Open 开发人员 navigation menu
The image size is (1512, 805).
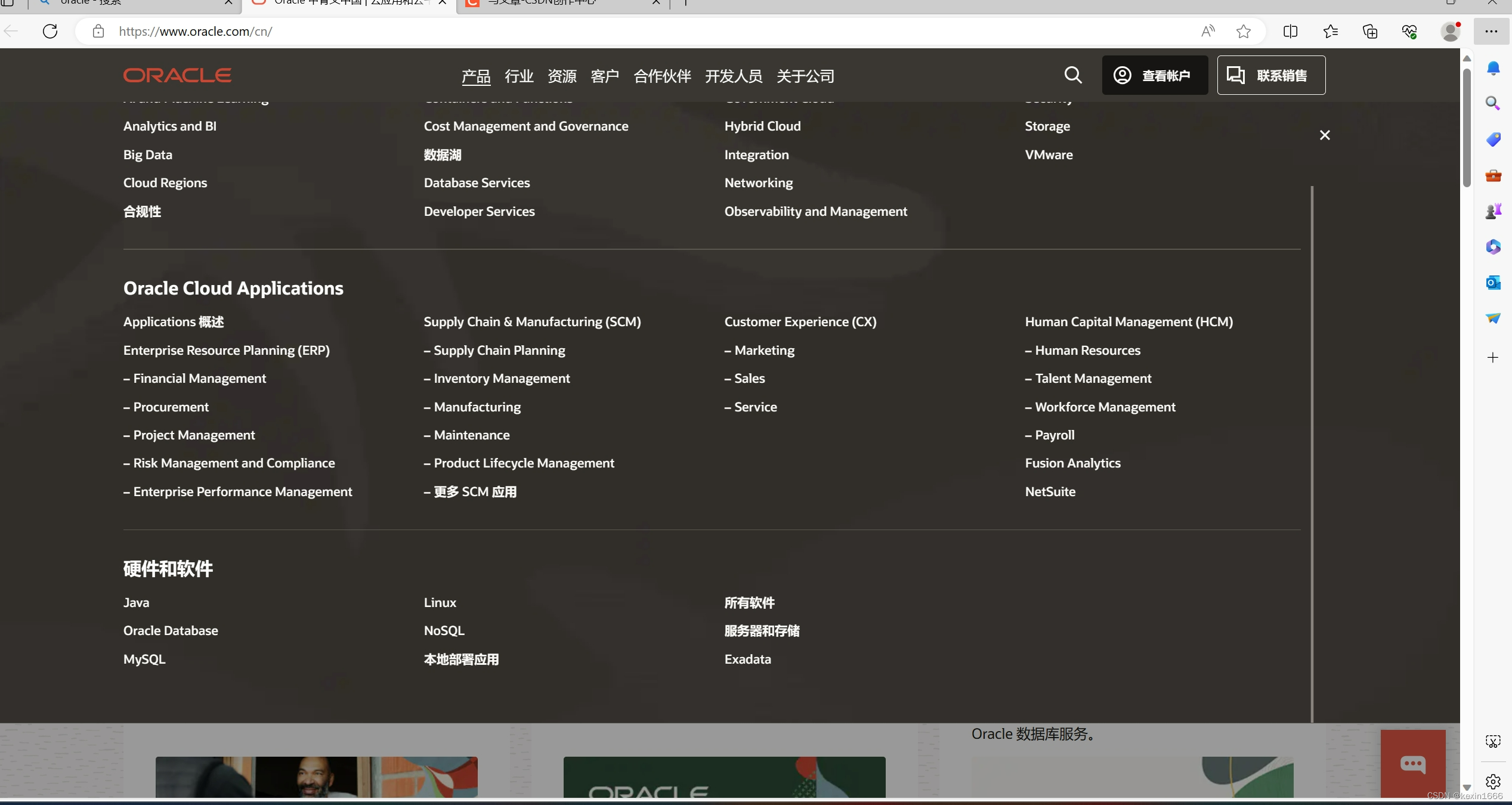click(734, 76)
